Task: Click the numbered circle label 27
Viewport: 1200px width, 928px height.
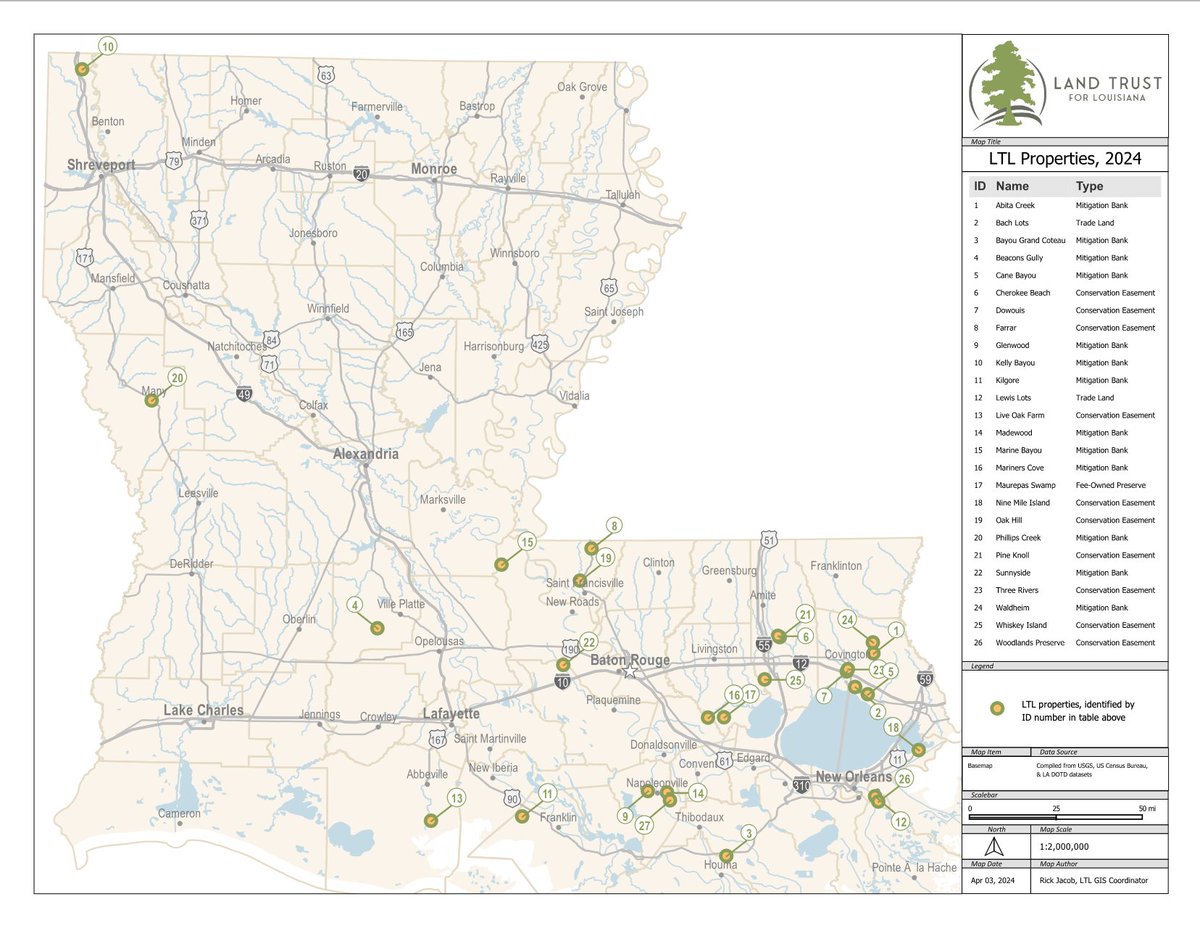Action: point(645,826)
